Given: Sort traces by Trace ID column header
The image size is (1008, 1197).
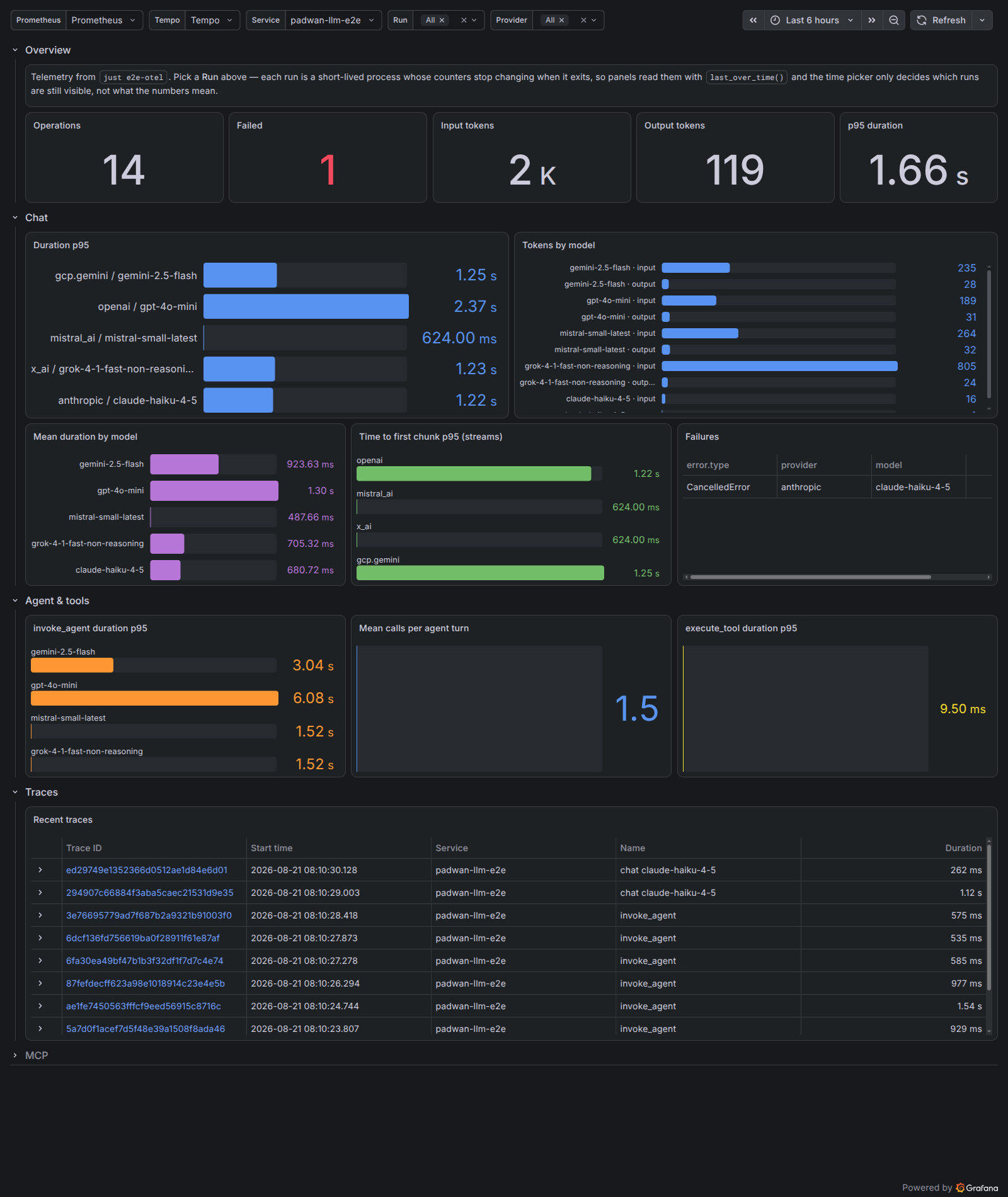Looking at the screenshot, I should pos(84,848).
